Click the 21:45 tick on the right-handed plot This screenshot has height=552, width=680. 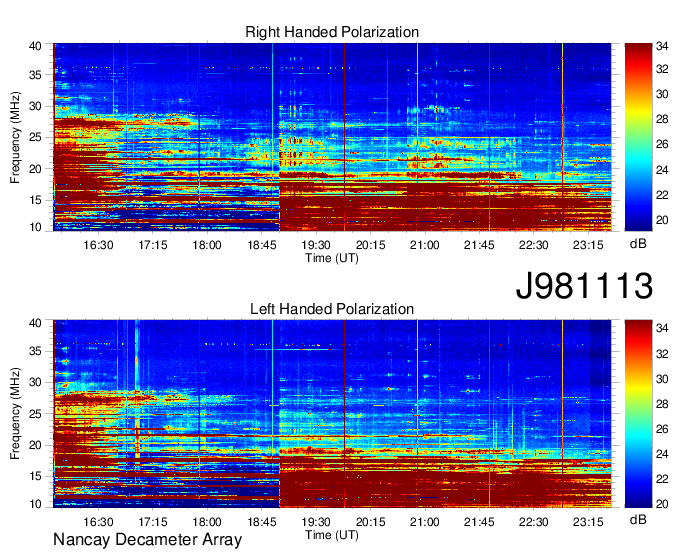tap(479, 245)
